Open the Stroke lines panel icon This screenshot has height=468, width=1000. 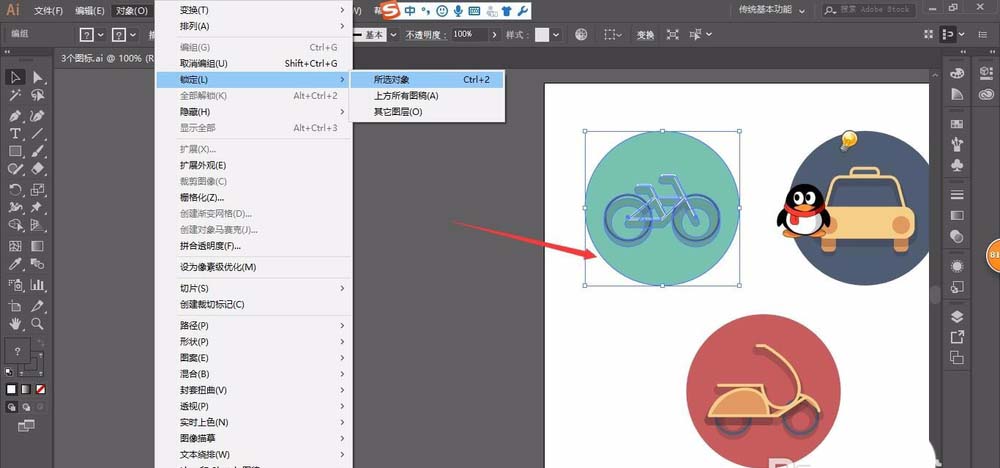[957, 194]
